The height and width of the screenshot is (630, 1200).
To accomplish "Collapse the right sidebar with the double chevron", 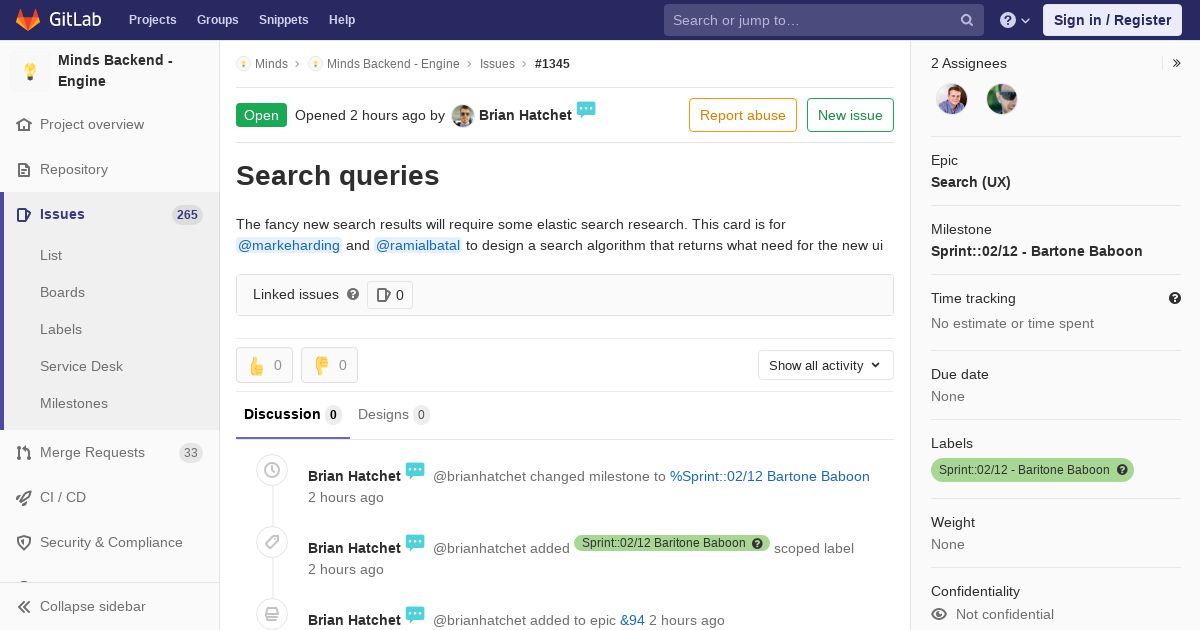I will (1177, 63).
